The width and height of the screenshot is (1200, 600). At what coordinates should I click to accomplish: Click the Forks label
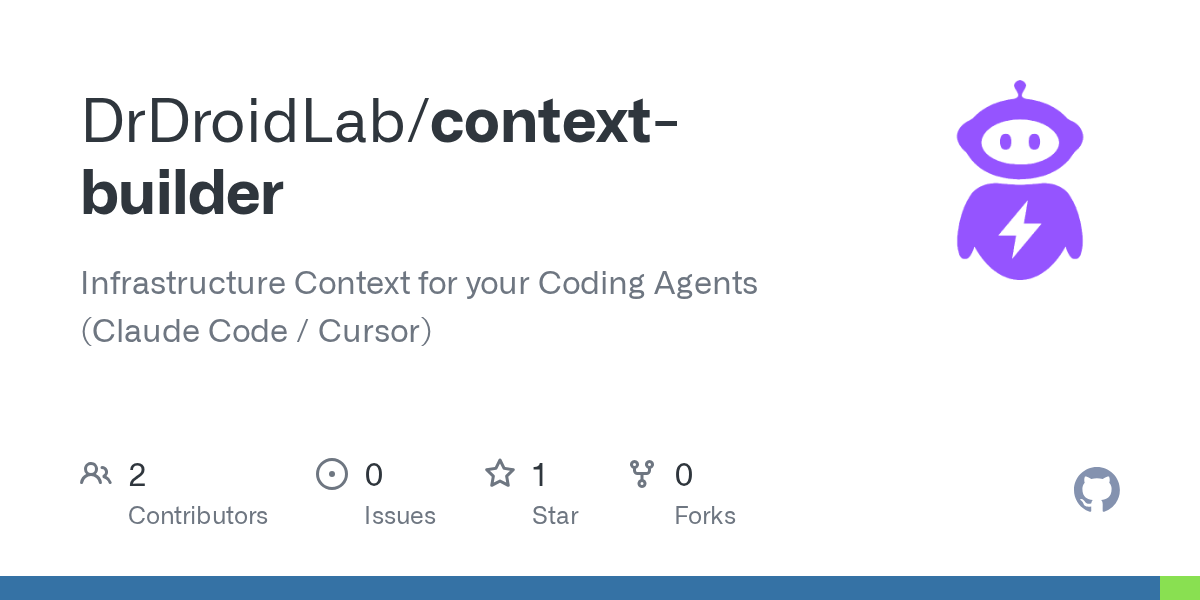(705, 516)
